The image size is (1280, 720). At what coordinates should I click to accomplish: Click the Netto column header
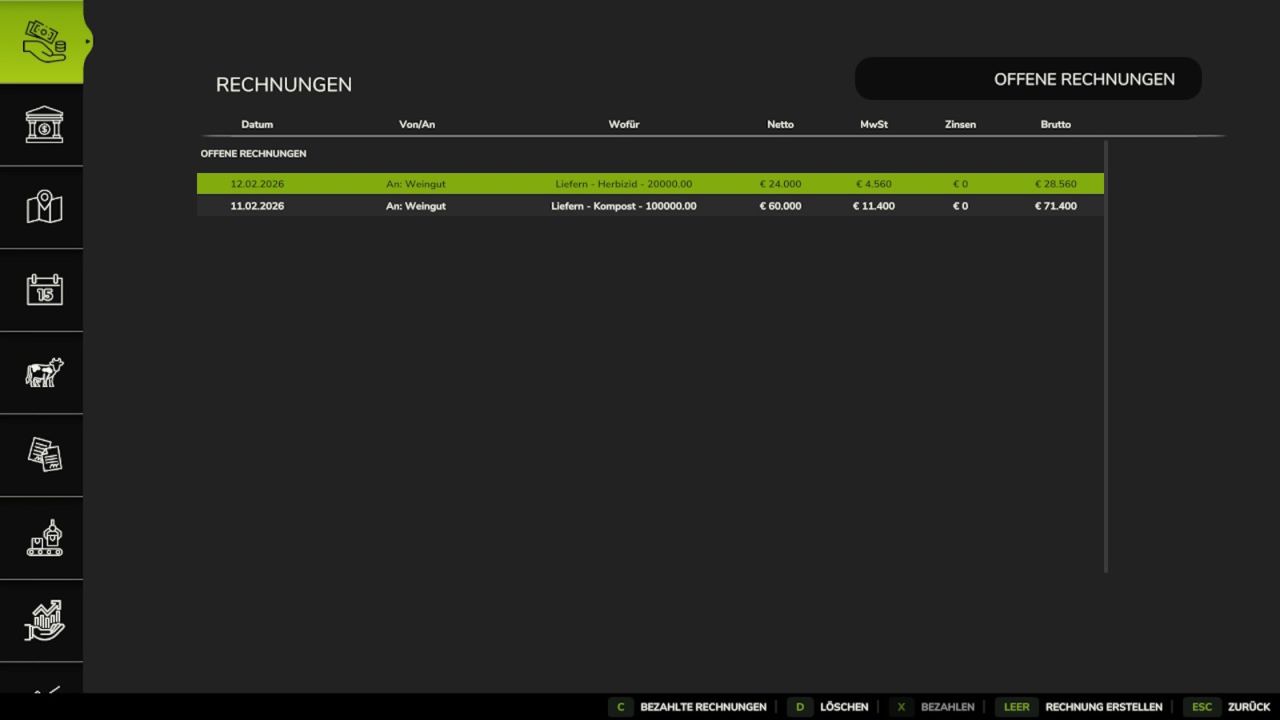coord(780,124)
